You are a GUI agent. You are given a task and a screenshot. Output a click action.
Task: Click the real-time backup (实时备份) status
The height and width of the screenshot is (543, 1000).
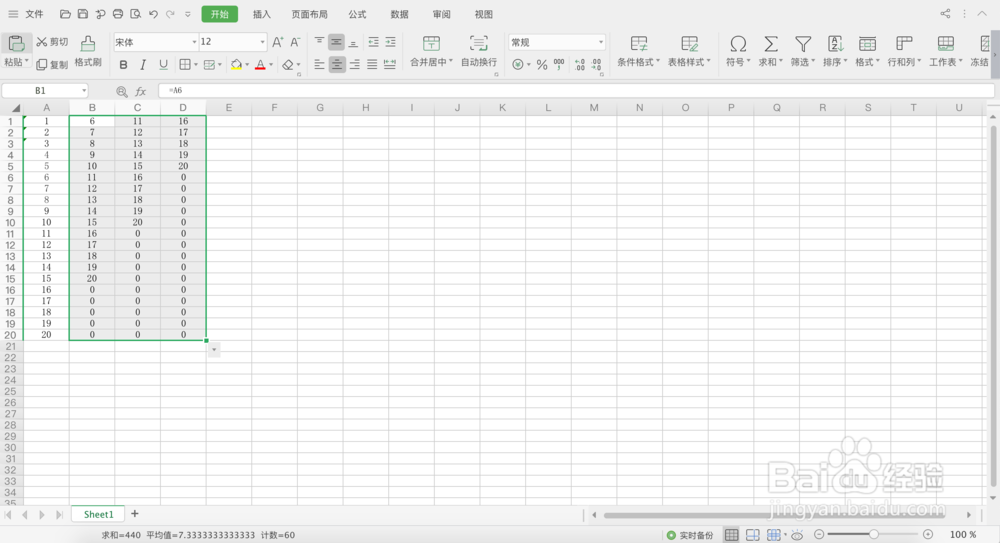click(690, 535)
